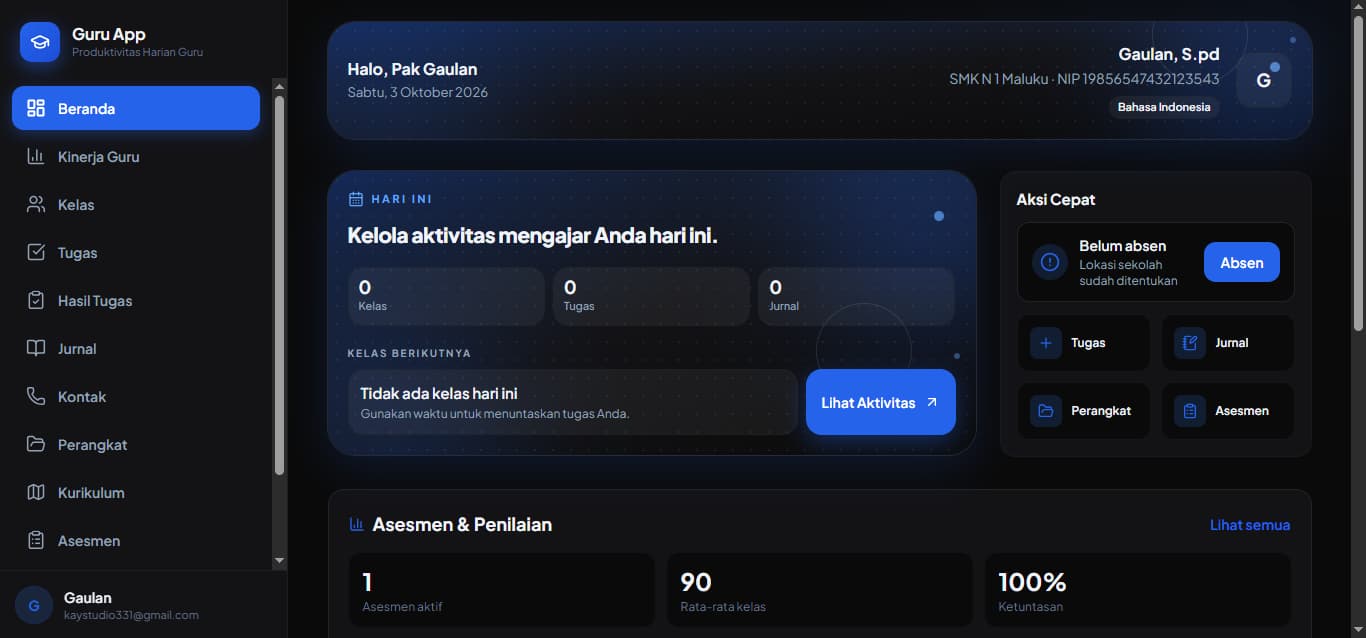Click the Bahasa Indonesia badge
The height and width of the screenshot is (638, 1366).
coord(1164,107)
